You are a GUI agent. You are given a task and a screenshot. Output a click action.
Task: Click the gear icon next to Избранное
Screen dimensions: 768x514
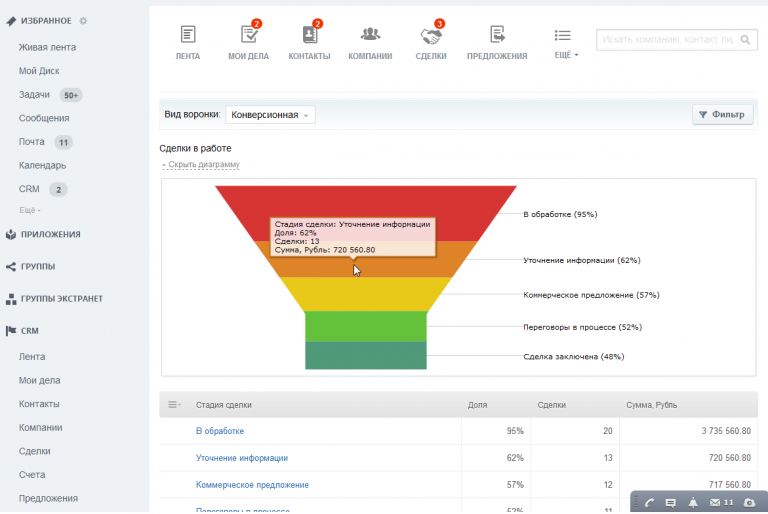83,21
